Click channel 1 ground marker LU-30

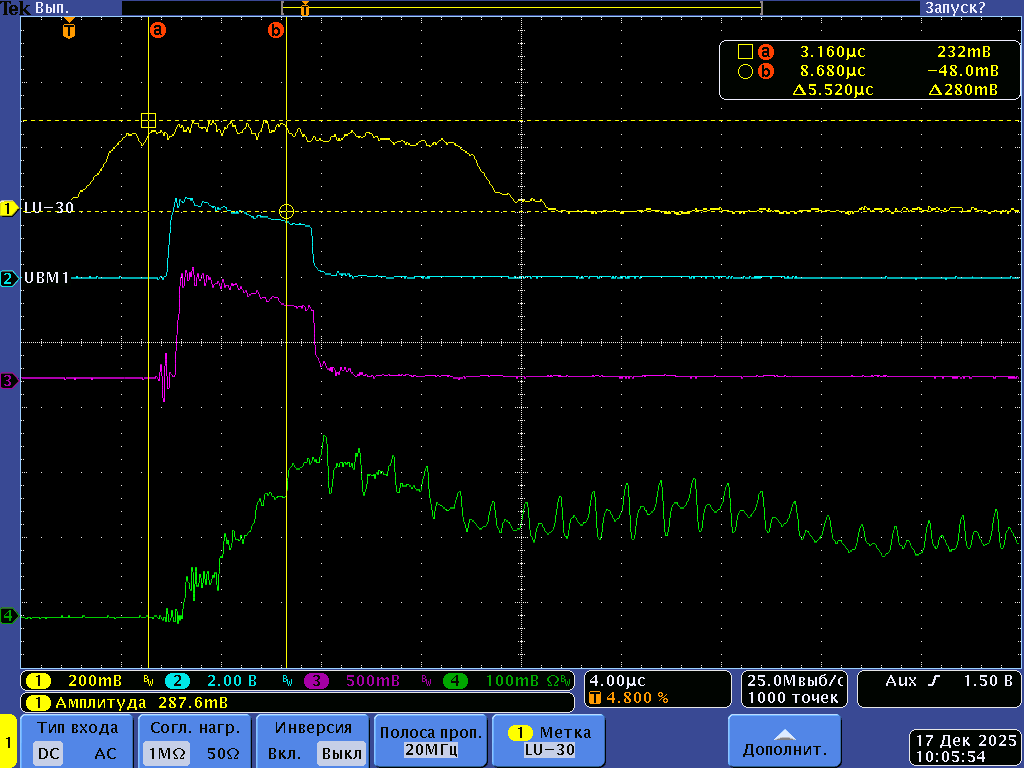[9, 208]
